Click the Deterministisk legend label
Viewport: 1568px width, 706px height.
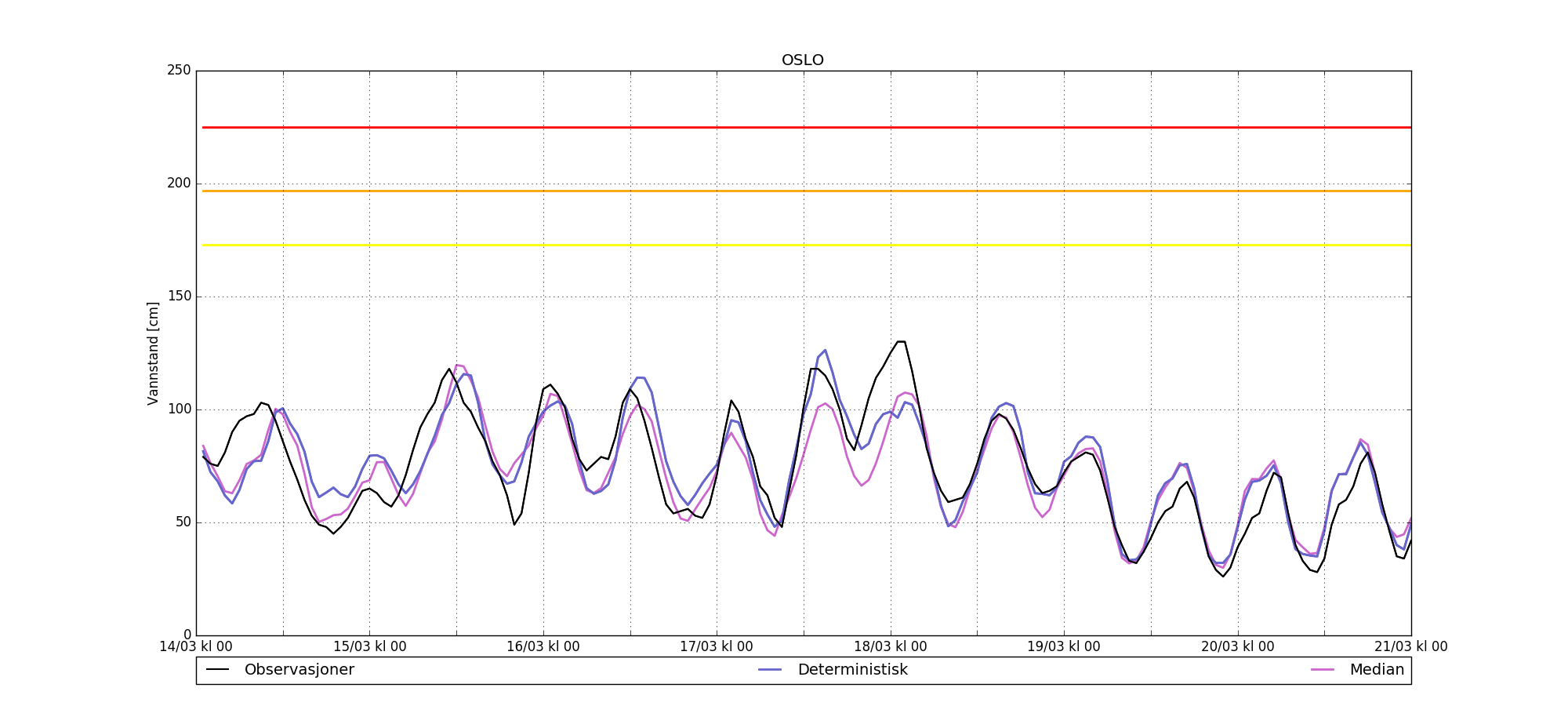point(852,670)
